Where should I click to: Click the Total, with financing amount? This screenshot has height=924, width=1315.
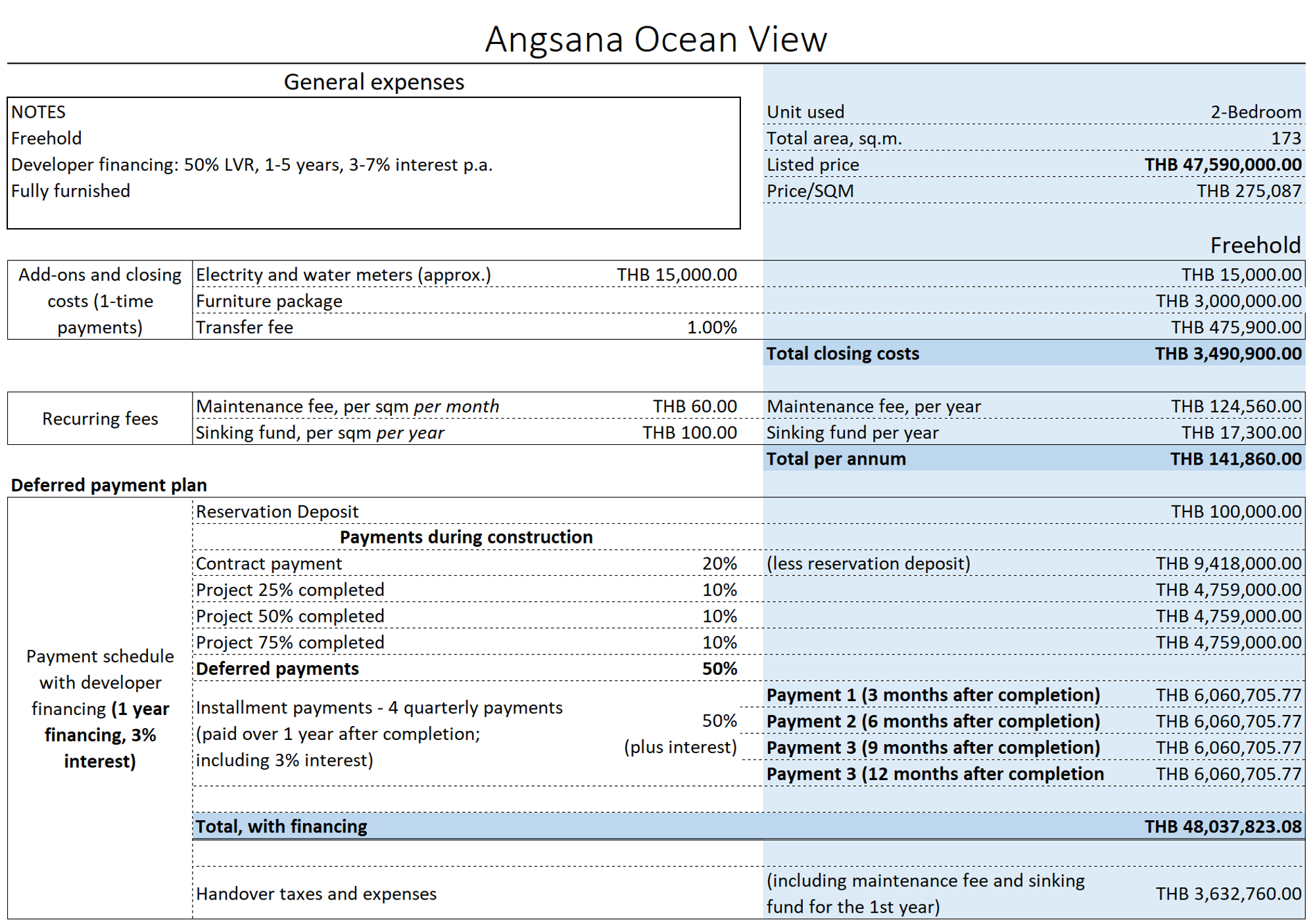(x=1222, y=826)
